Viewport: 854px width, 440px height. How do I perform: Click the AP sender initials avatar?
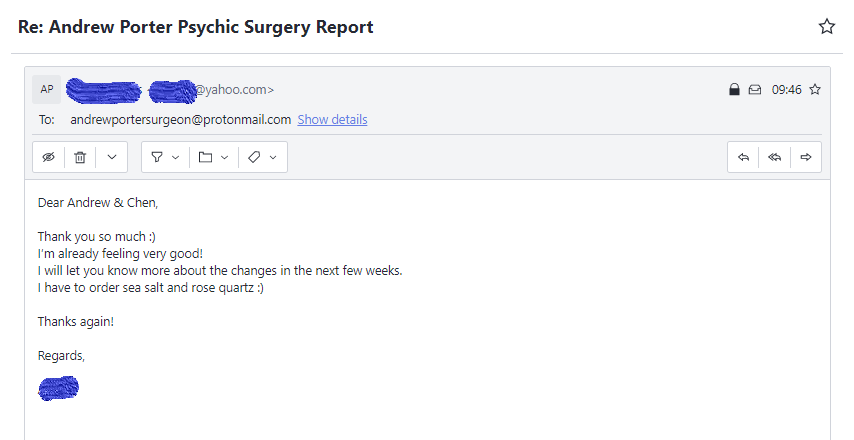tap(47, 89)
